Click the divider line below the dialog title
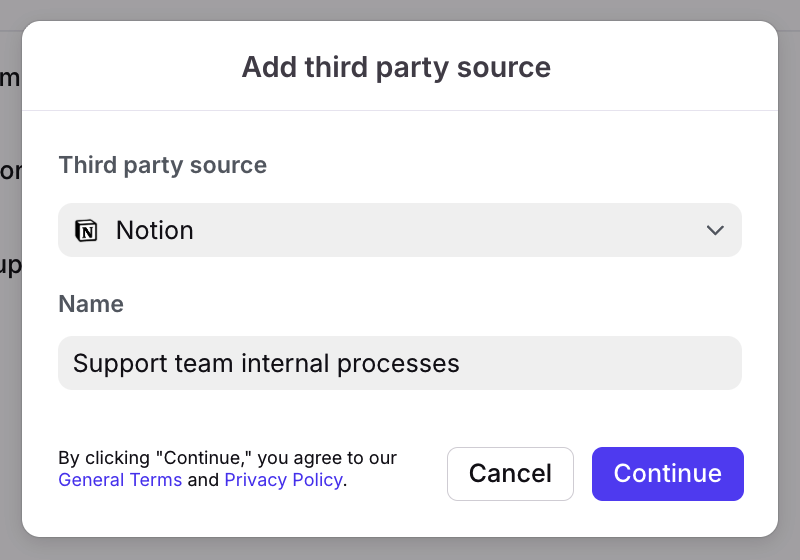This screenshot has height=560, width=800. [x=400, y=110]
